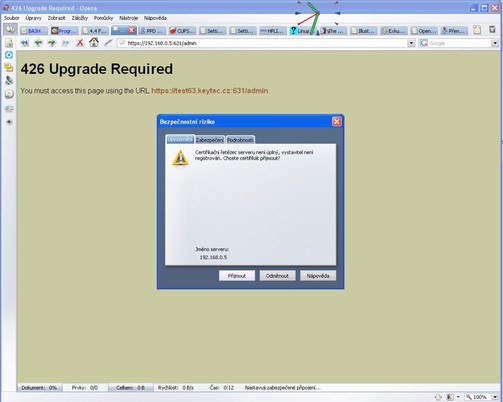Viewport: 503px width, 402px height.
Task: Follow the test63.keytec.cz admin link
Action: point(210,91)
